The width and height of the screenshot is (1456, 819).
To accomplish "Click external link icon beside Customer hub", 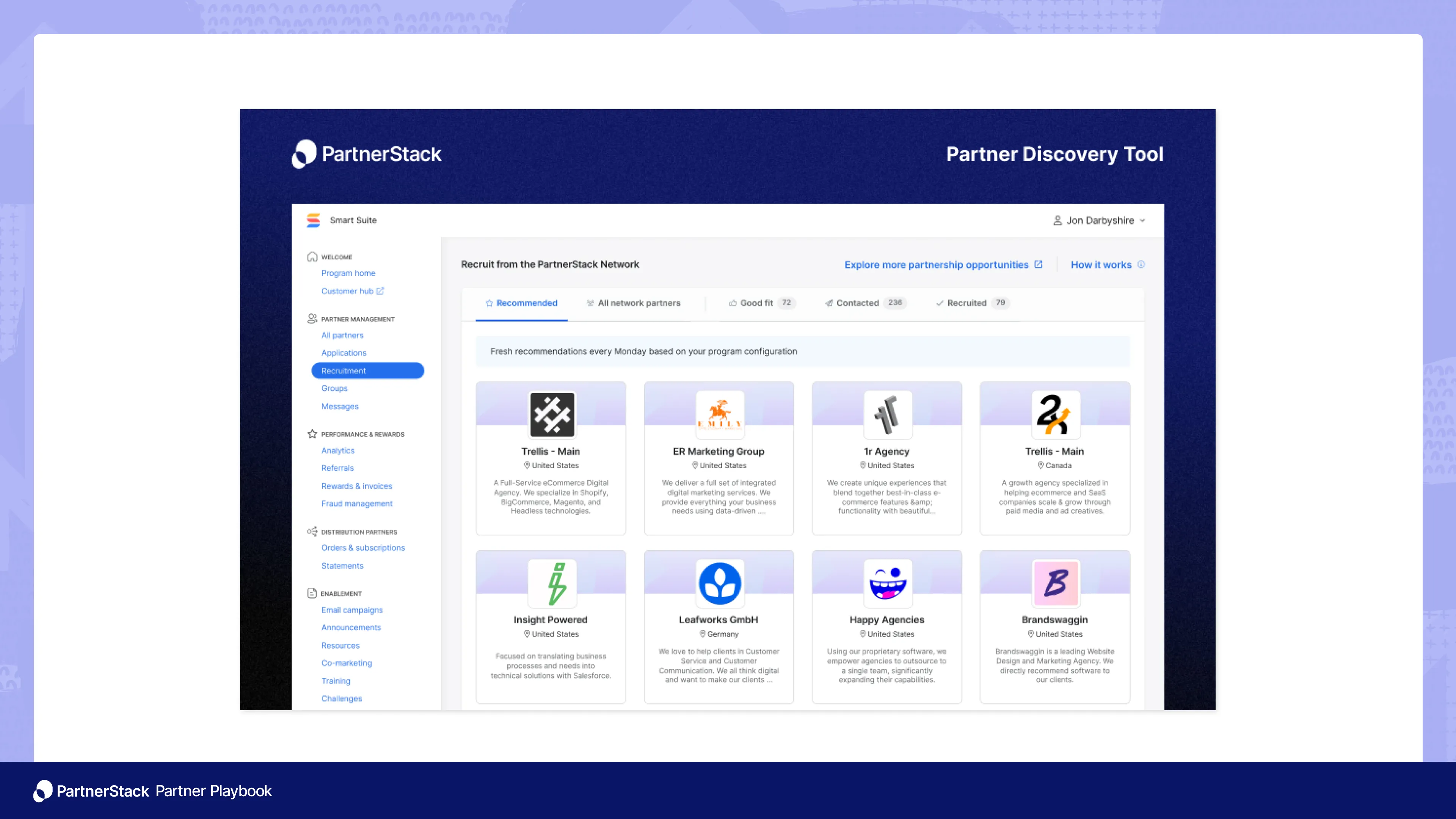I will click(380, 290).
